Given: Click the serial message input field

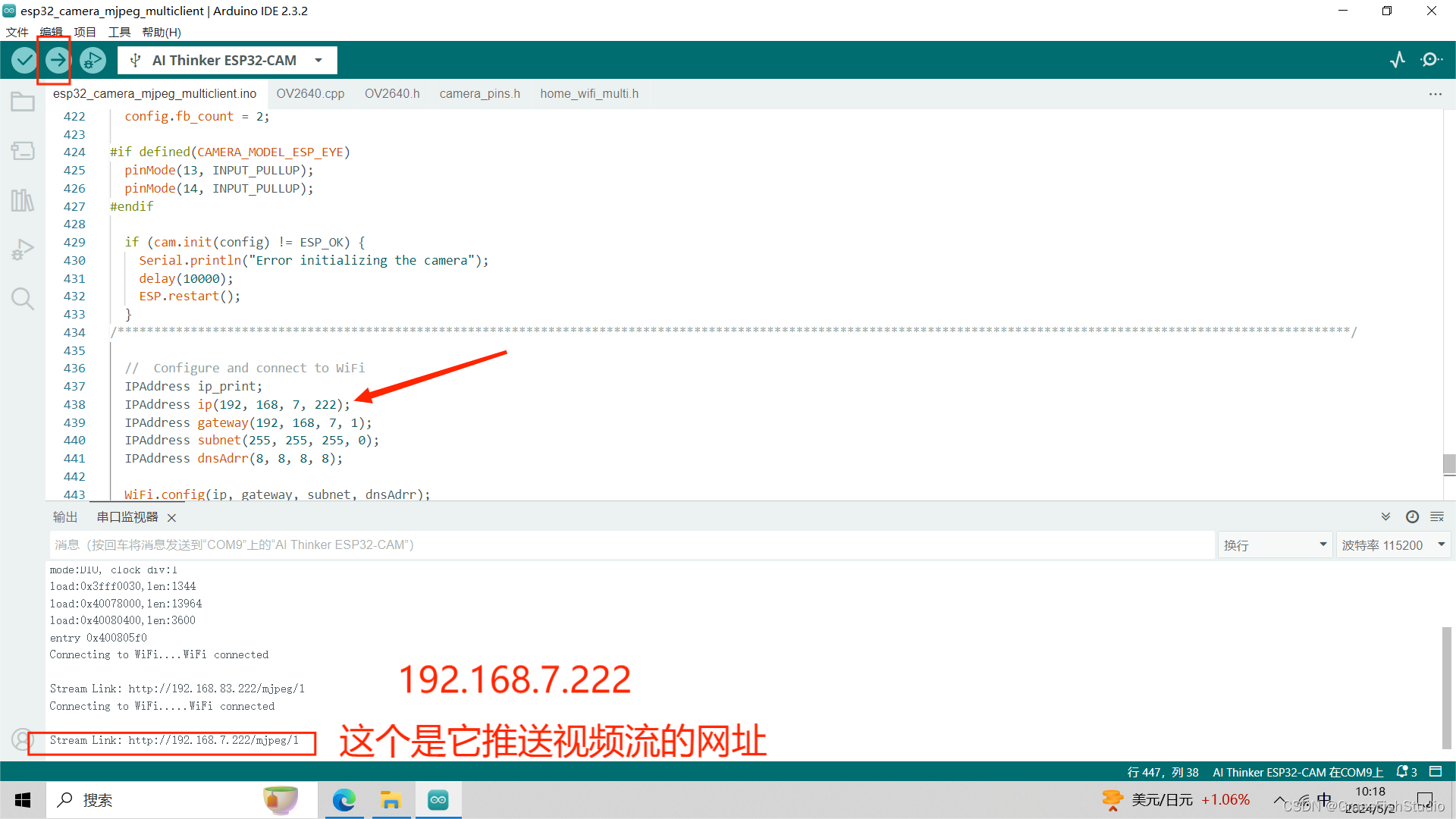Looking at the screenshot, I should [631, 544].
